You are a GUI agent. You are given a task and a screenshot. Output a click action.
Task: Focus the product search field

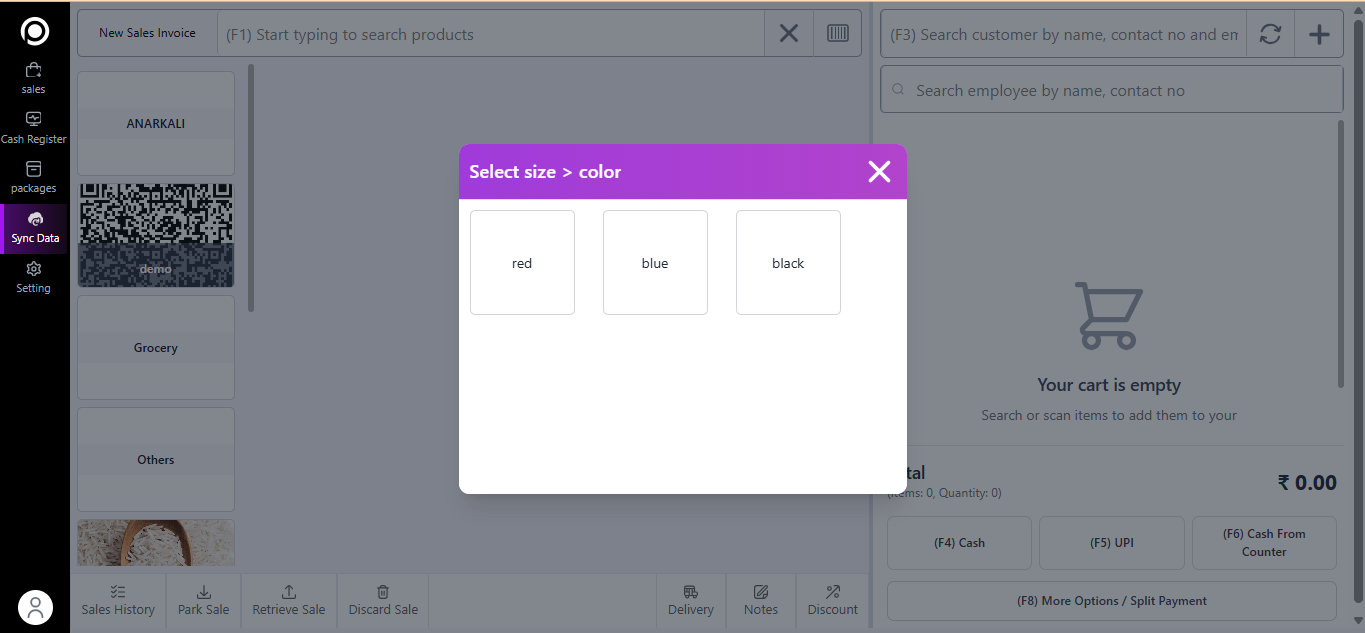coord(490,35)
